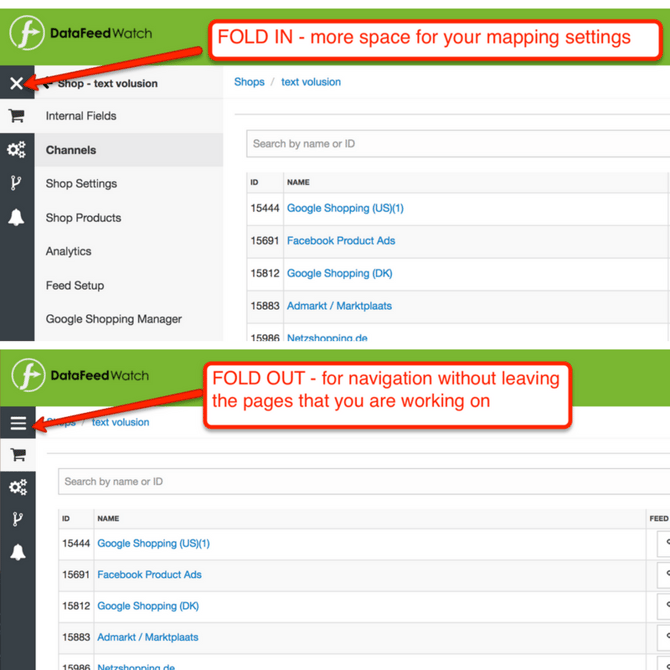
Task: Select Channels menu item
Action: (71, 150)
